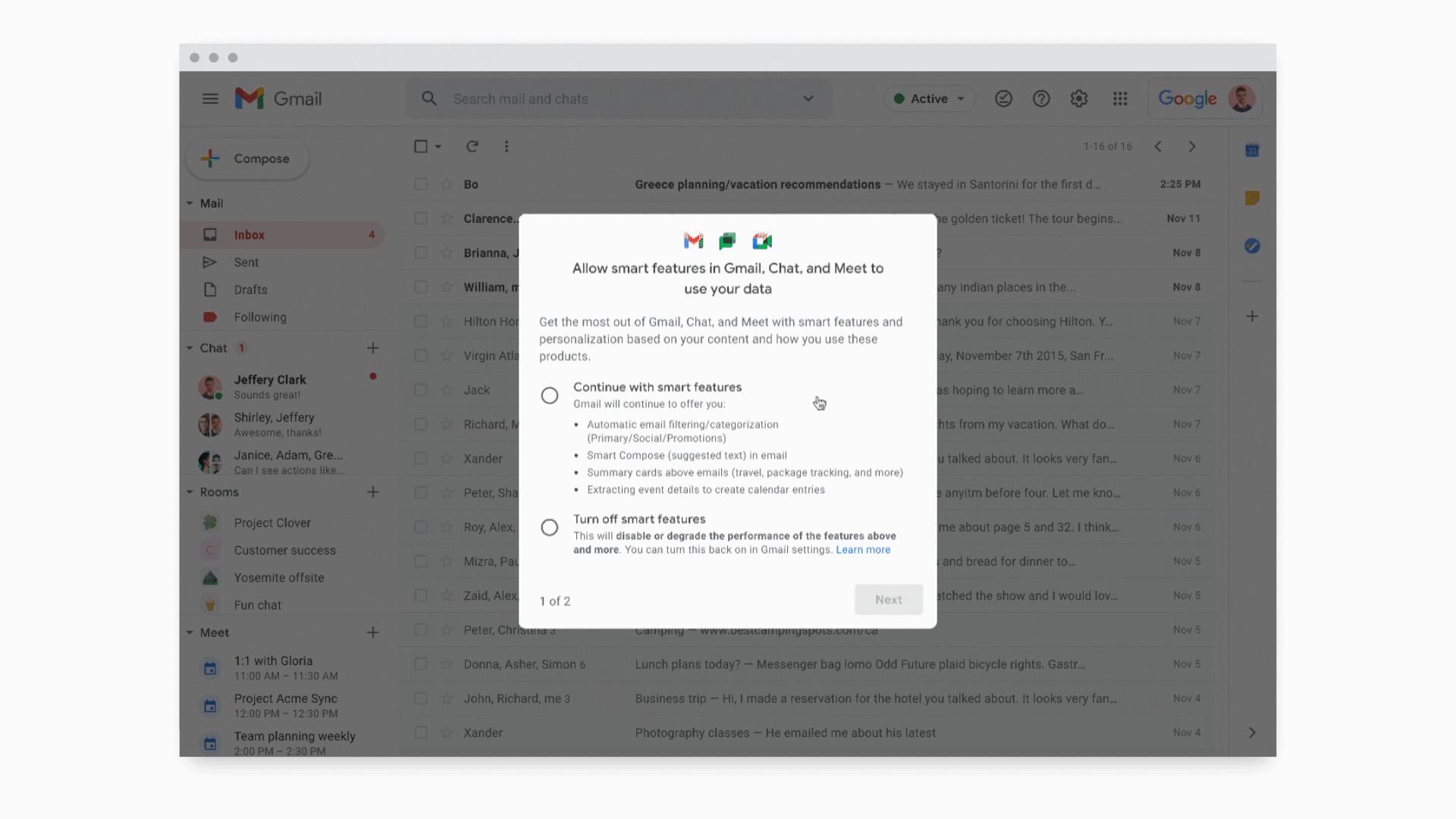Open Chat section in sidebar
The height and width of the screenshot is (819, 1456).
(213, 347)
